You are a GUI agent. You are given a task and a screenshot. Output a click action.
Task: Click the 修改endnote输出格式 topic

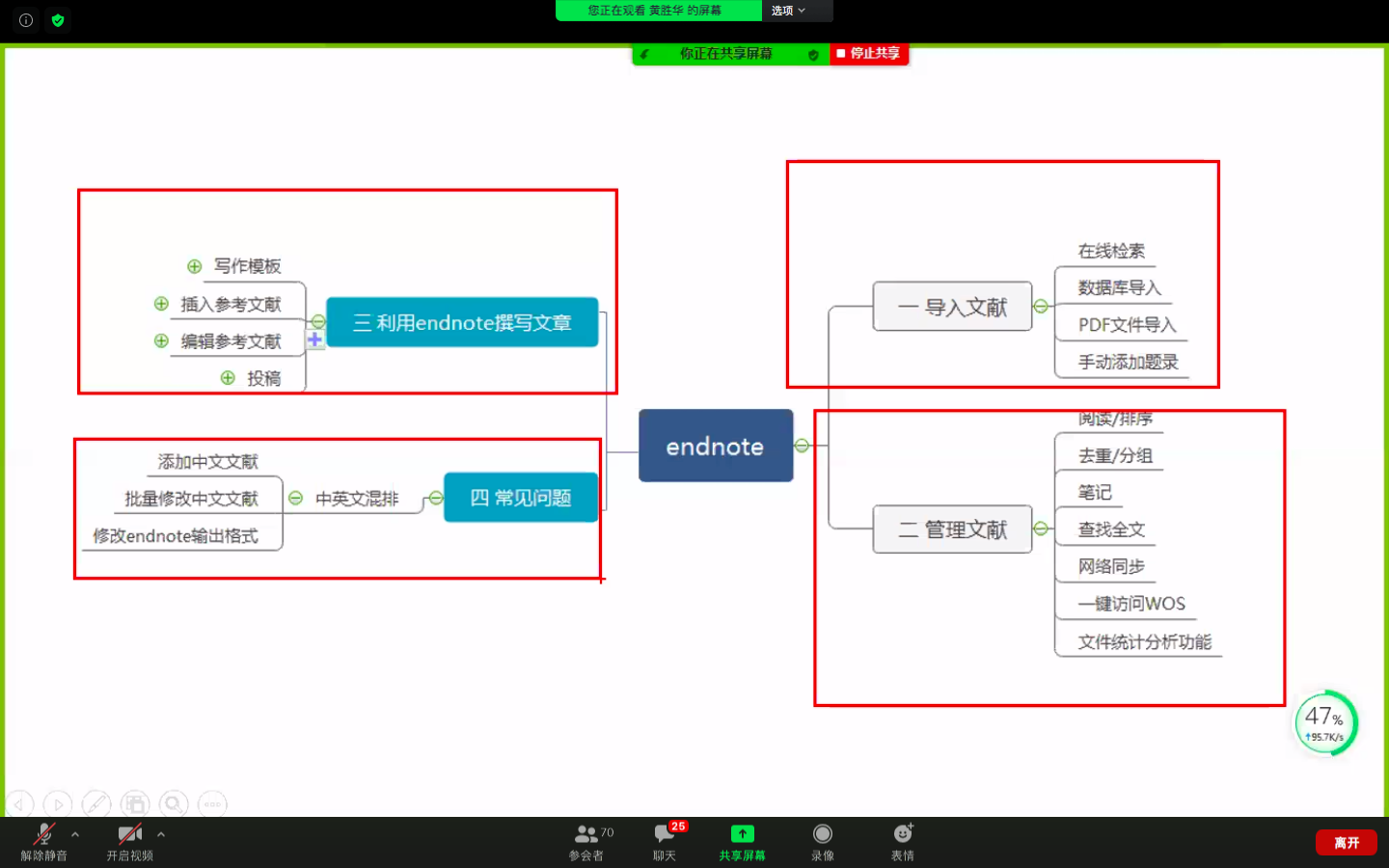click(176, 536)
